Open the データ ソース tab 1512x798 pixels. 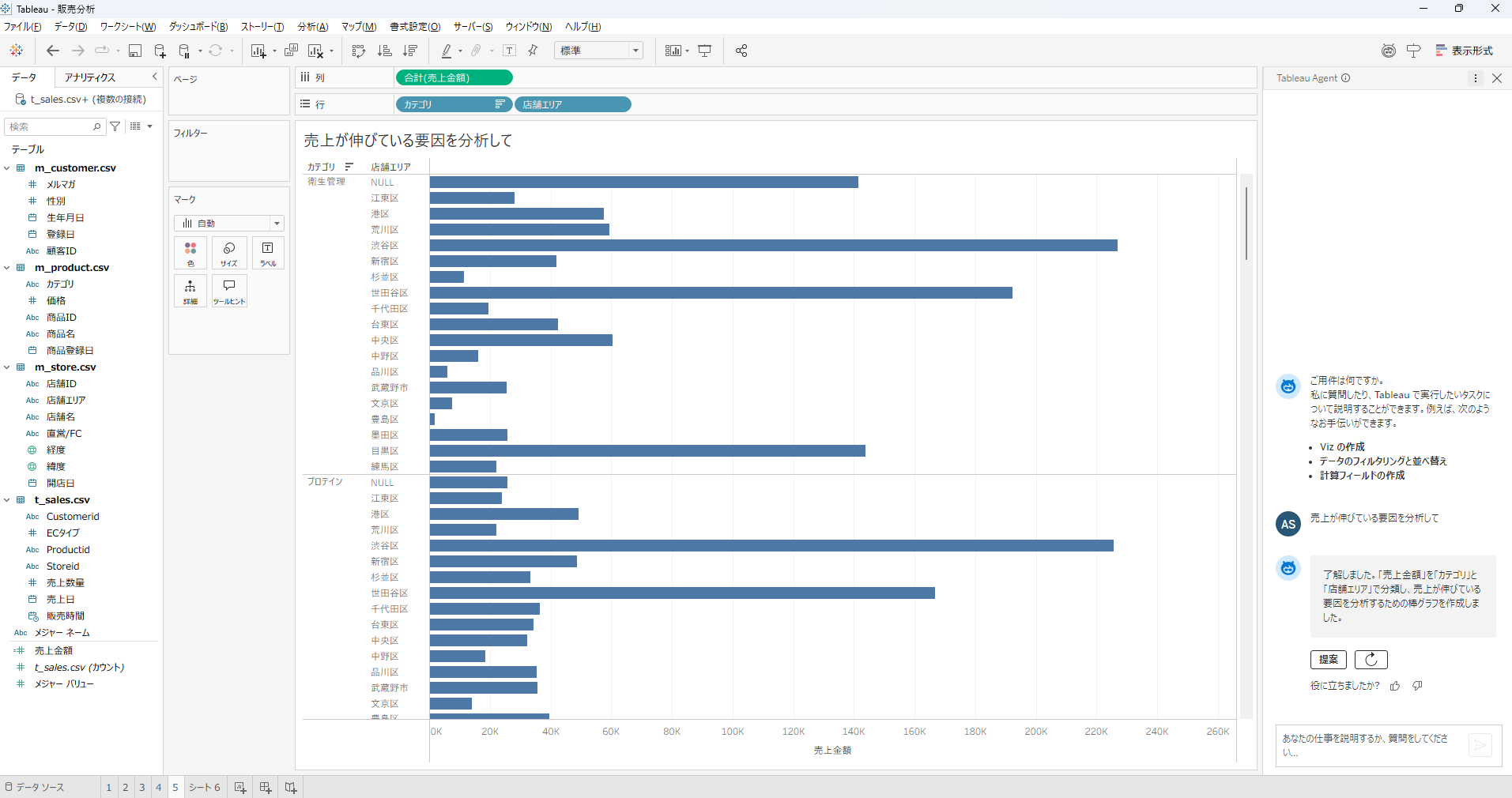35,788
